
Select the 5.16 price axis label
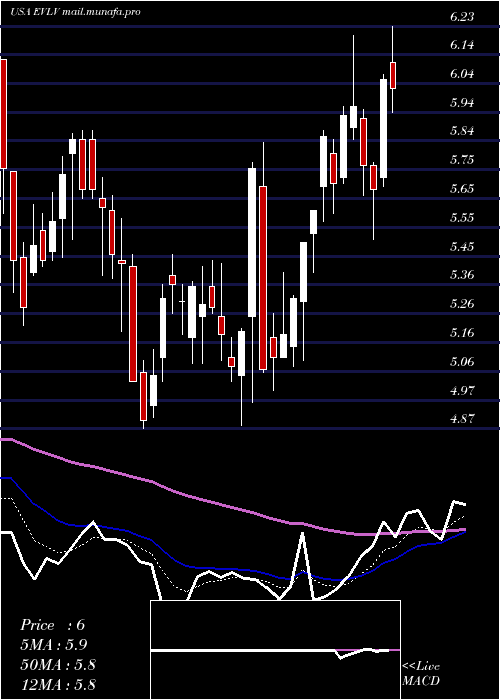462,333
